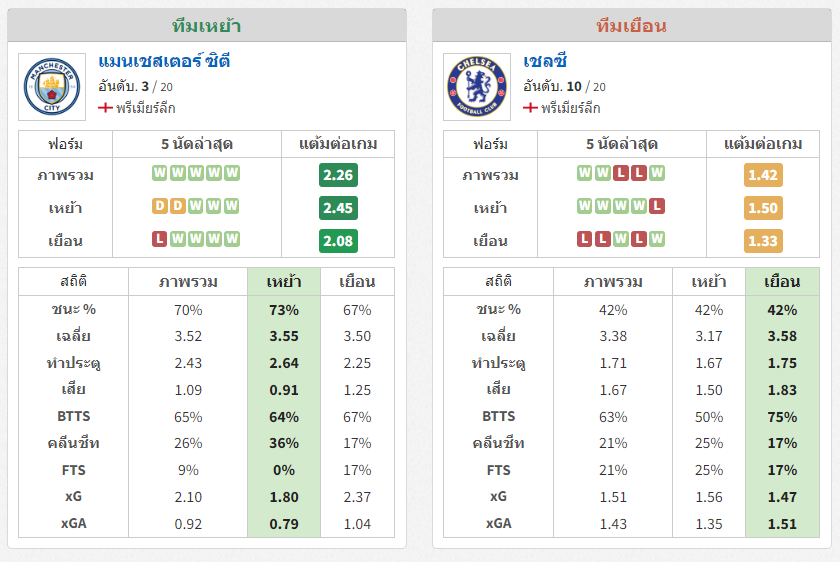Click Manchester City's away 2.08 points badge
The image size is (840, 562).
338,241
